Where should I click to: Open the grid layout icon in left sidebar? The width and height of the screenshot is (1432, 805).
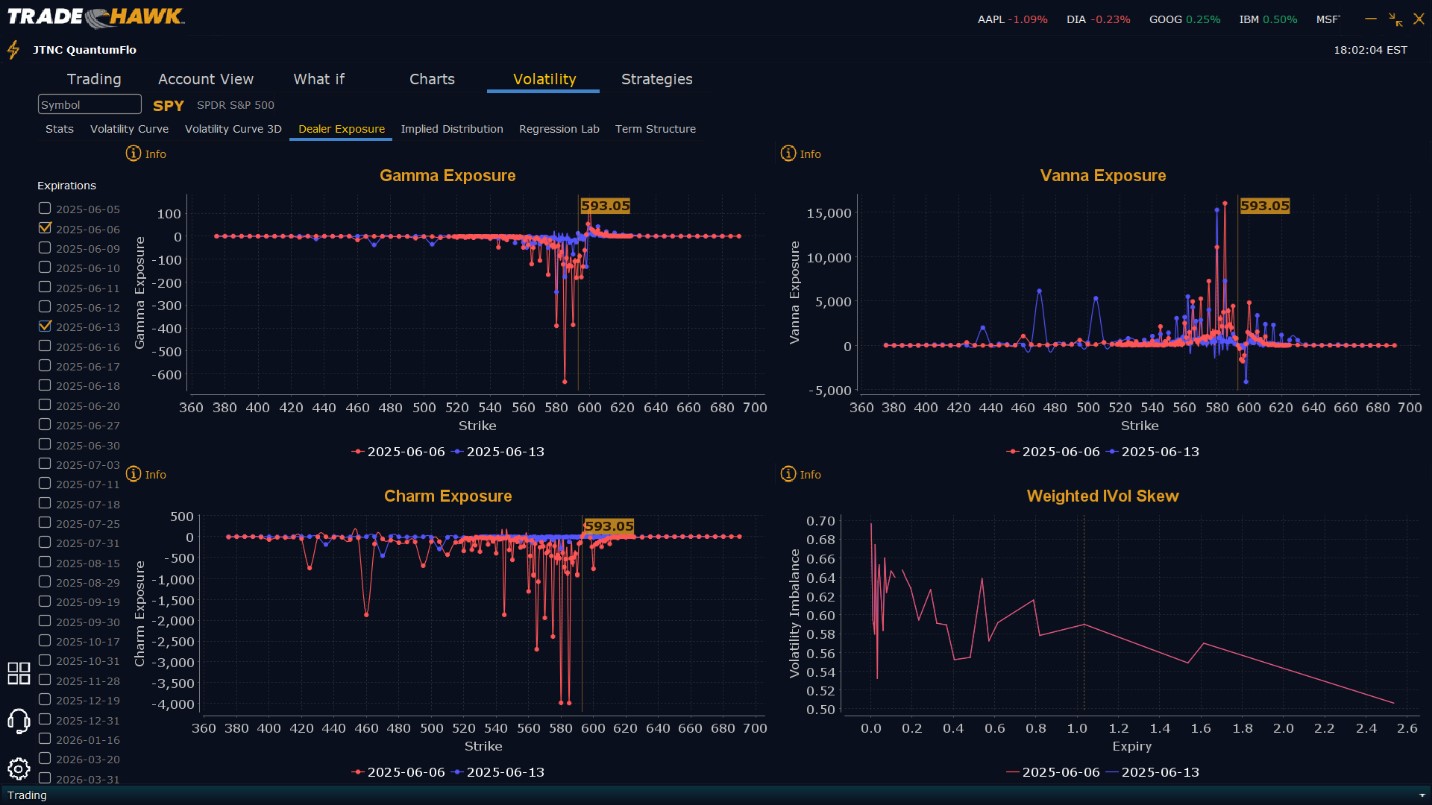click(19, 673)
